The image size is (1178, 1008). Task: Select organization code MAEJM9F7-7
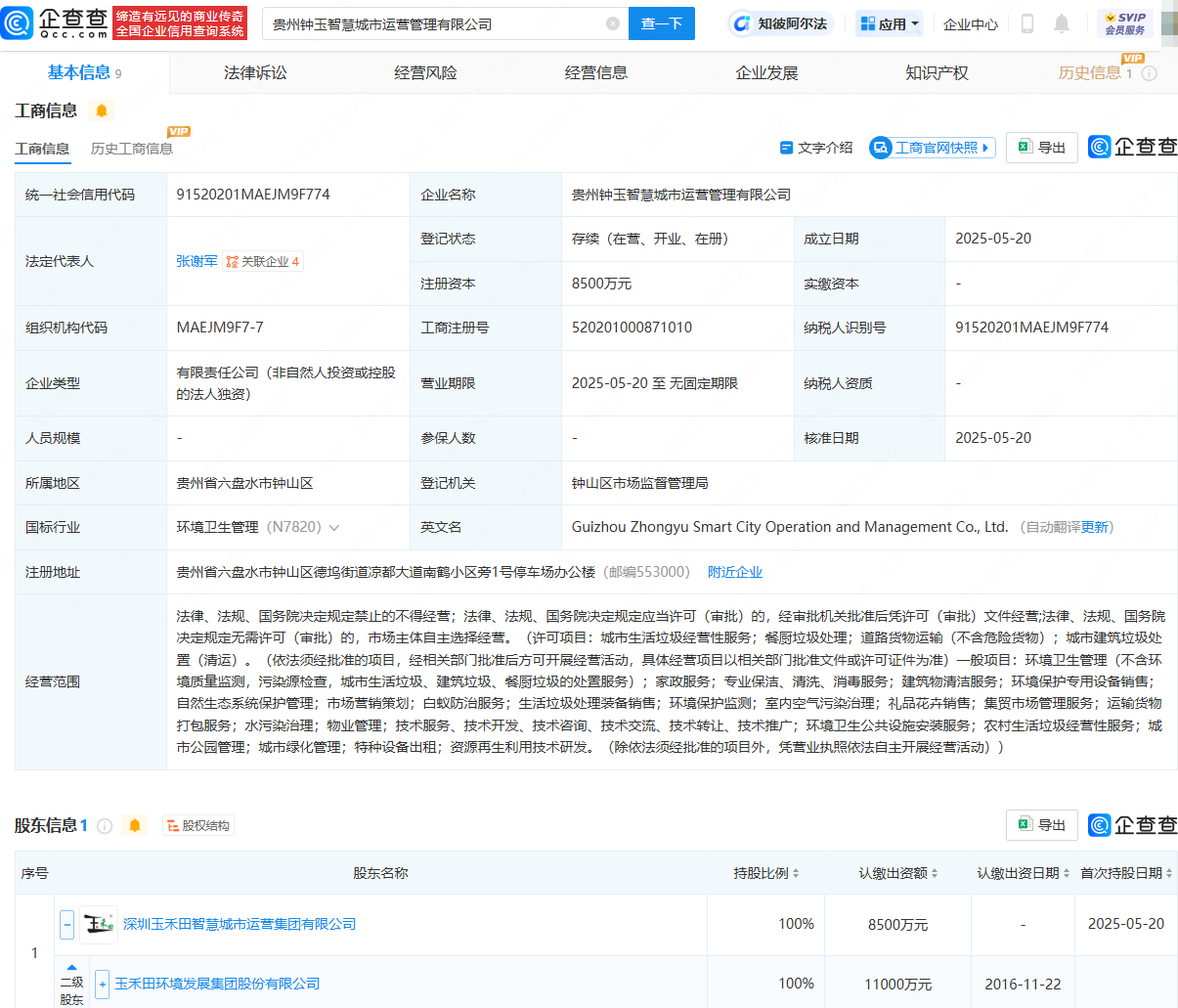(x=220, y=328)
